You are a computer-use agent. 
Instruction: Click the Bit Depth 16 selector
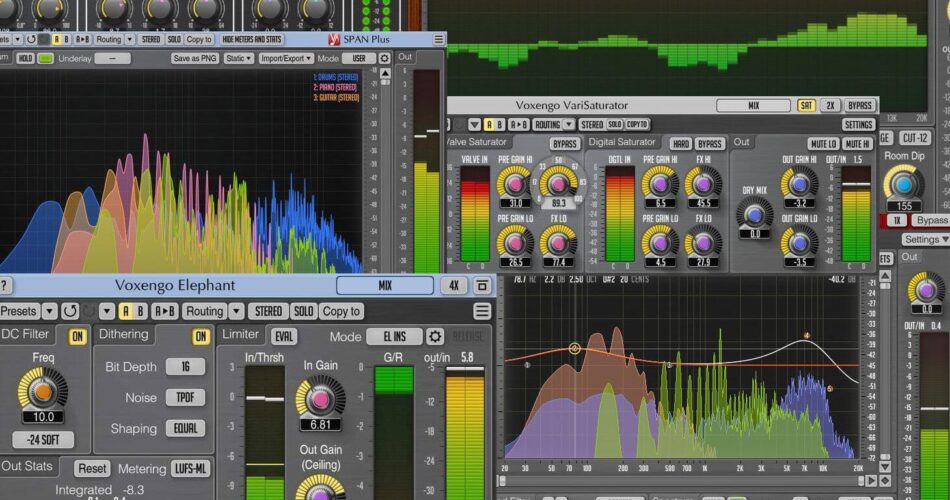click(x=185, y=367)
